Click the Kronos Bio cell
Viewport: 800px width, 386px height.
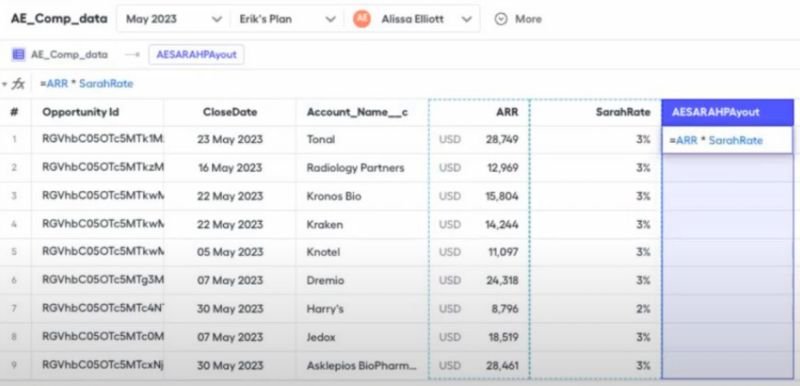[x=362, y=196]
